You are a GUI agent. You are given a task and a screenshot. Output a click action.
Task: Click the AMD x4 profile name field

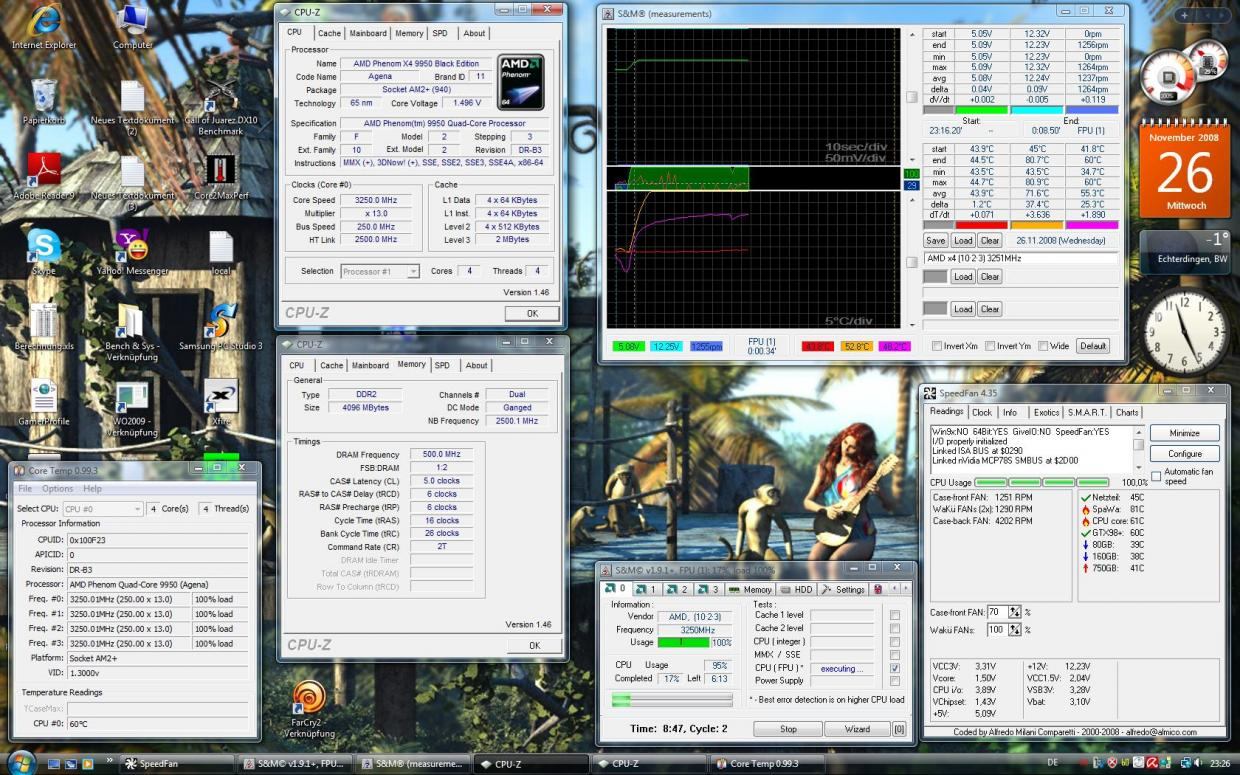coord(1020,258)
